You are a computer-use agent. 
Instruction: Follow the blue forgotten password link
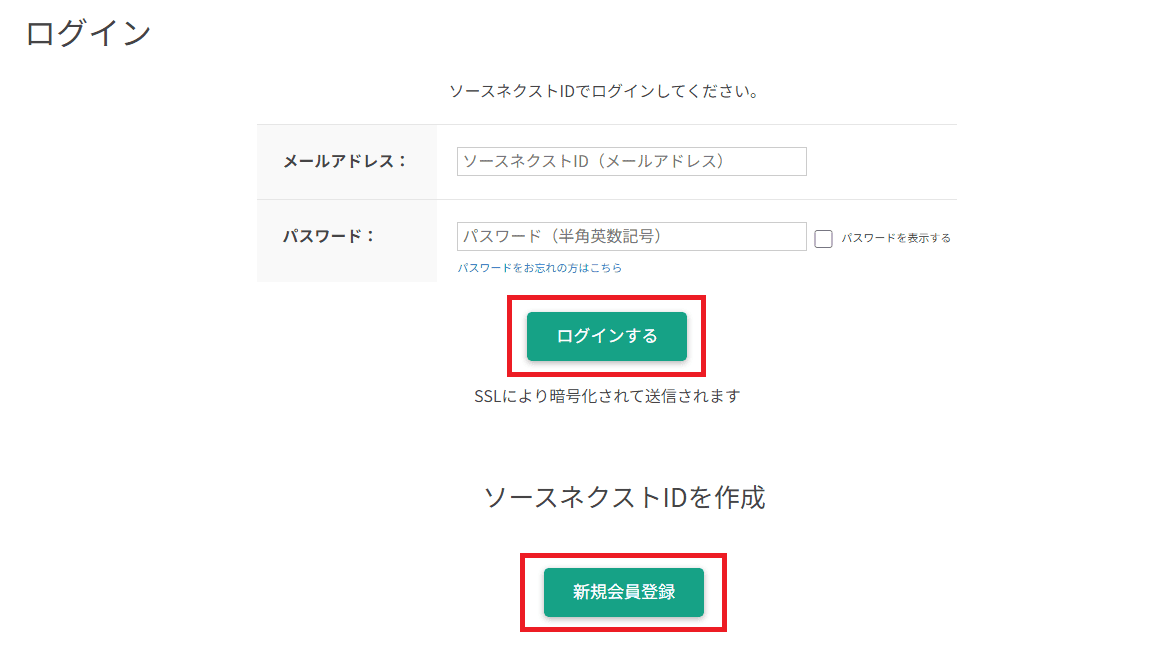pos(540,267)
